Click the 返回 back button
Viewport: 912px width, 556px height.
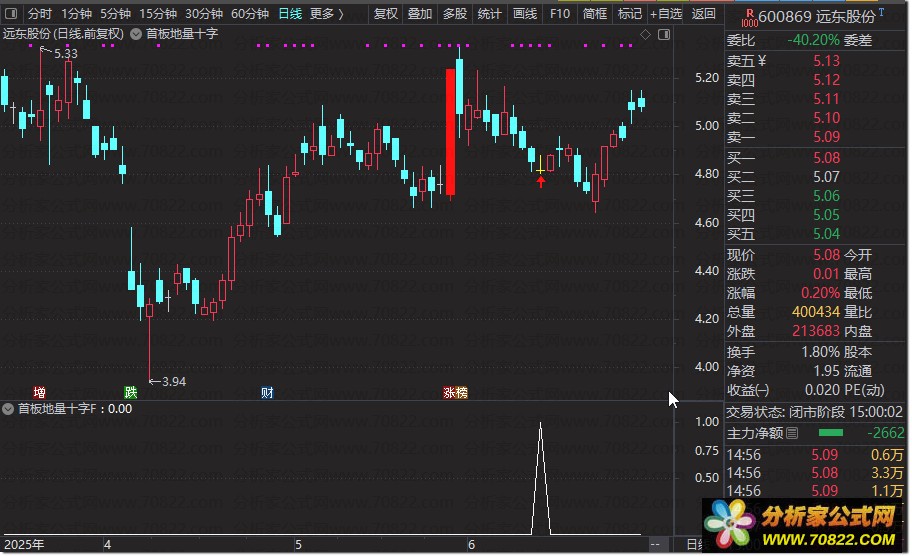click(x=703, y=13)
